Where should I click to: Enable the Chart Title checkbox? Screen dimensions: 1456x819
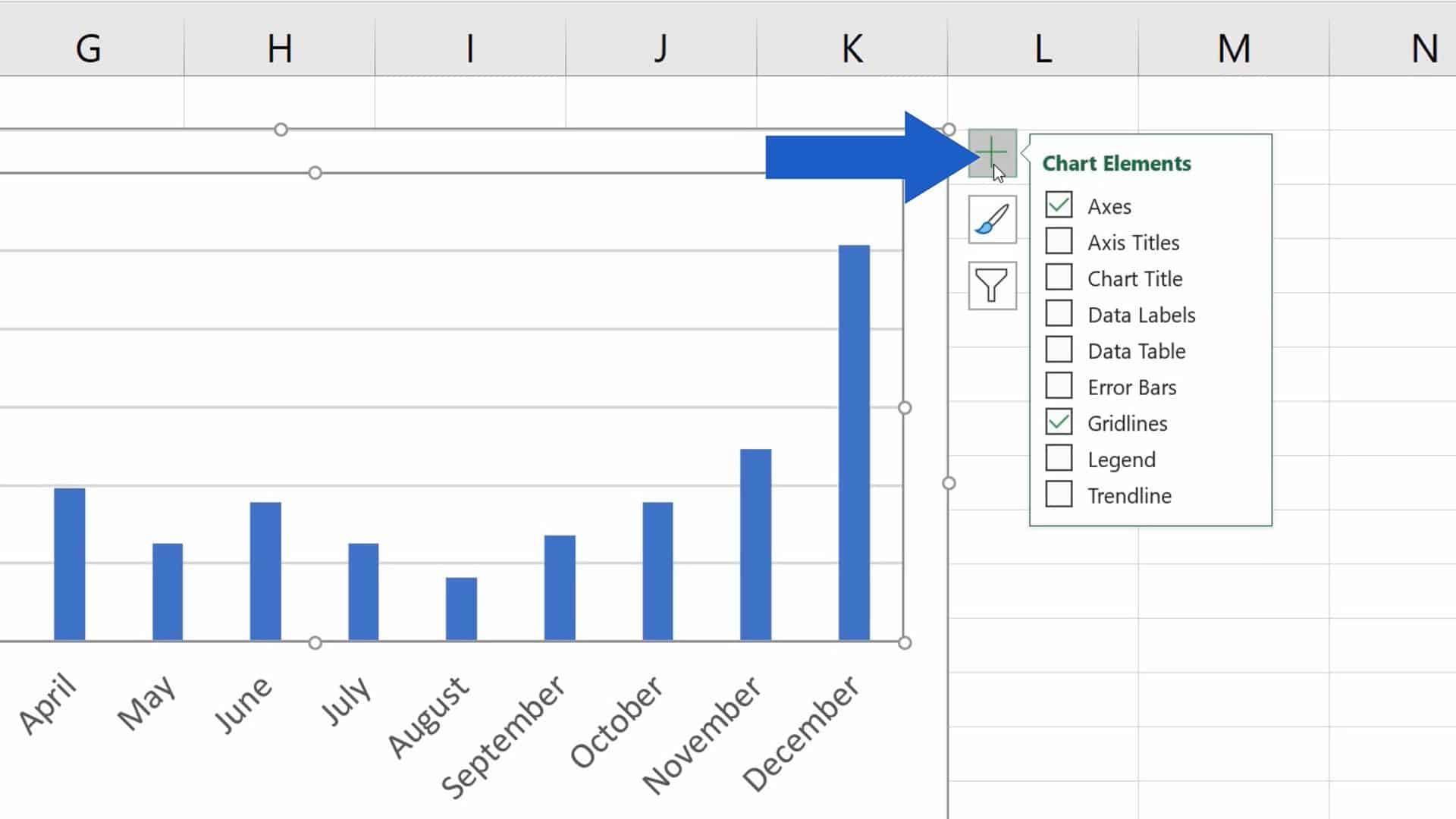point(1059,278)
